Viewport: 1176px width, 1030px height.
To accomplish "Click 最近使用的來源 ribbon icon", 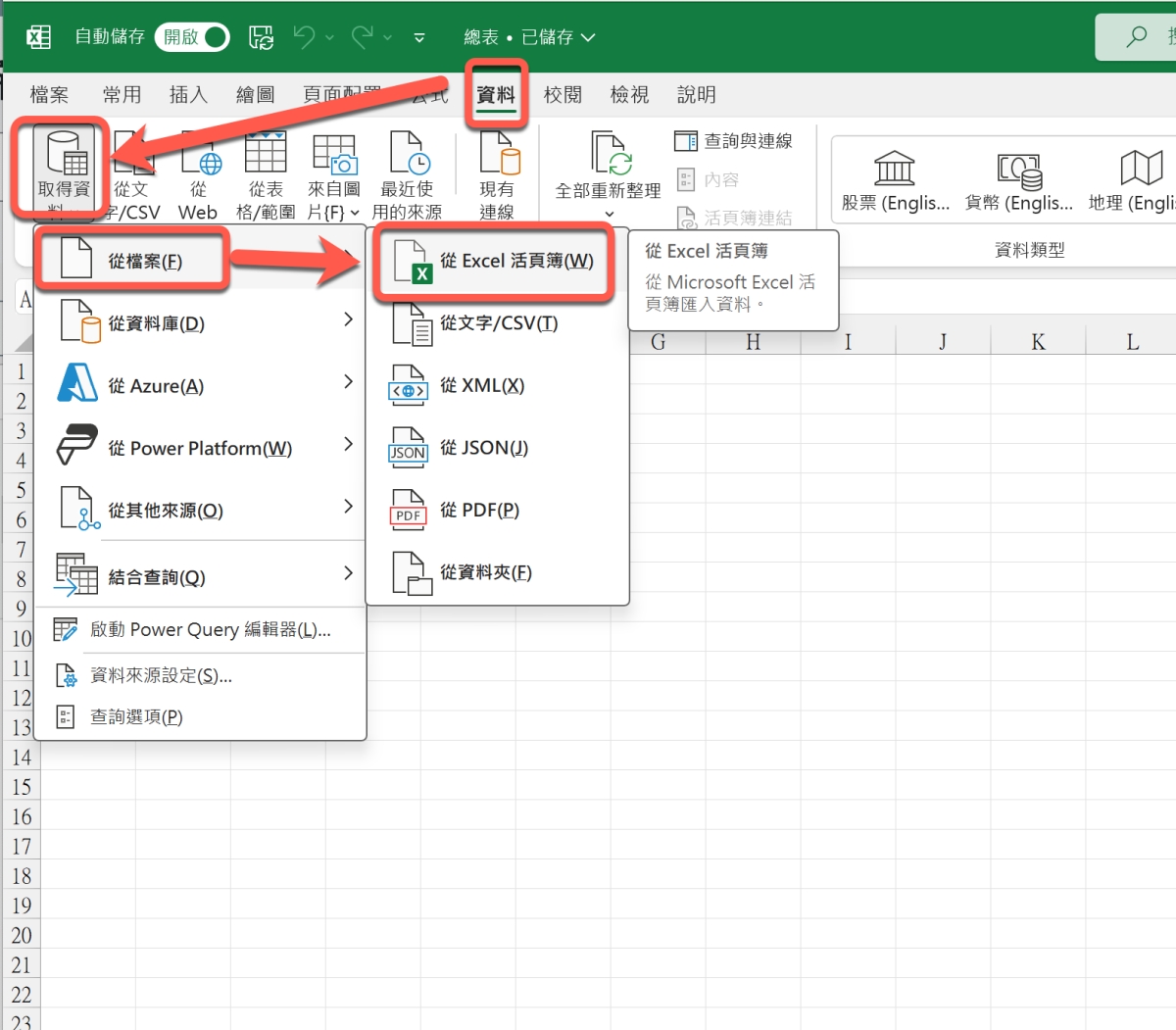I will click(407, 176).
